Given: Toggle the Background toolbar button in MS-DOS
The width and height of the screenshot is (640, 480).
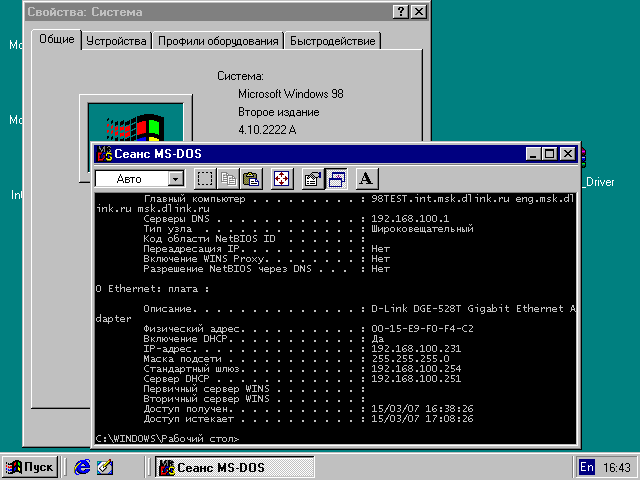Looking at the screenshot, I should [336, 179].
